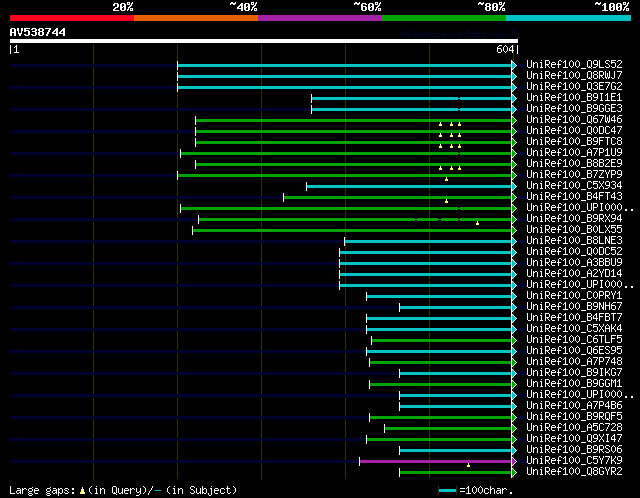Click the UniRef100_Q8GYR2 label

pyautogui.click(x=574, y=472)
